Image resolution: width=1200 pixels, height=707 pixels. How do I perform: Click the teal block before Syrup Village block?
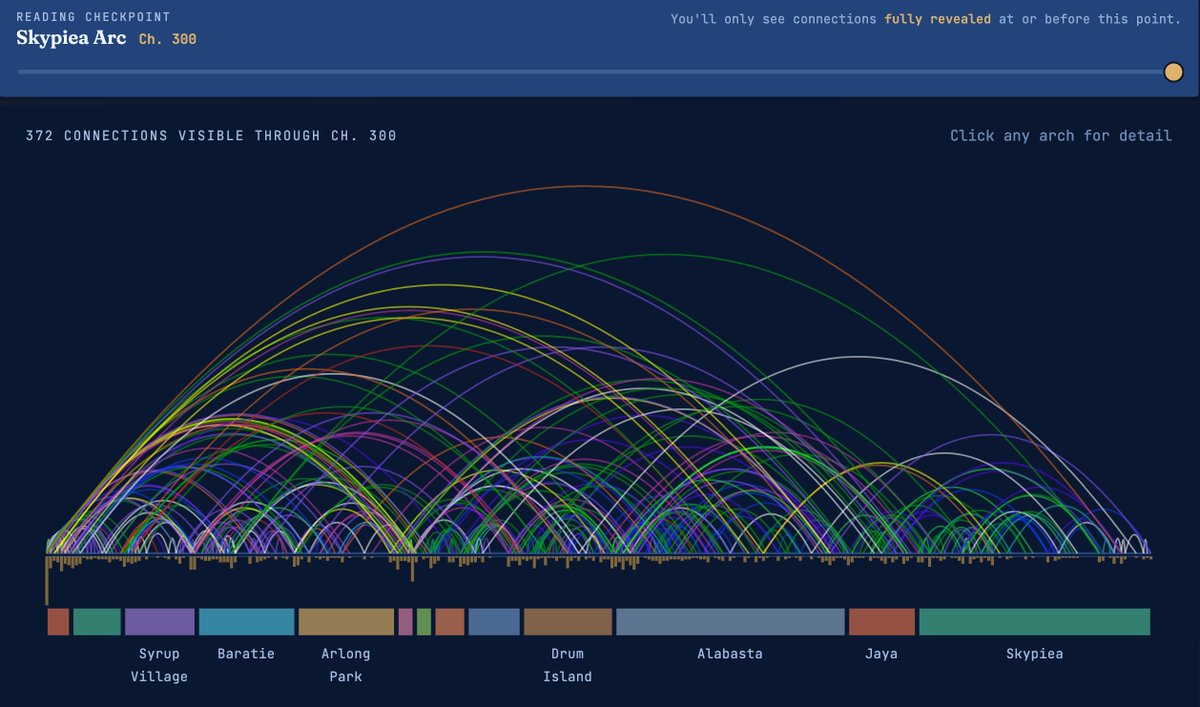point(97,622)
